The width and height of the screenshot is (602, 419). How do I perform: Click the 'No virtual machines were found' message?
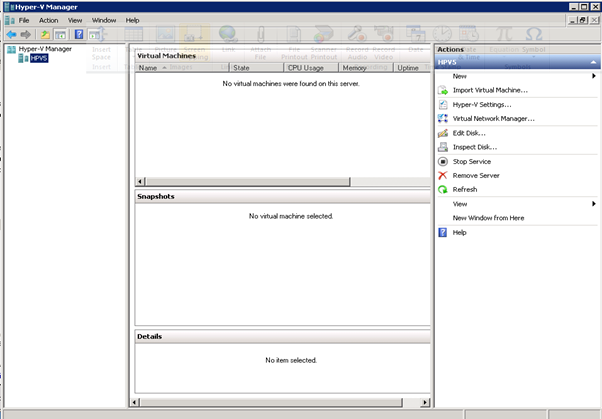click(291, 84)
